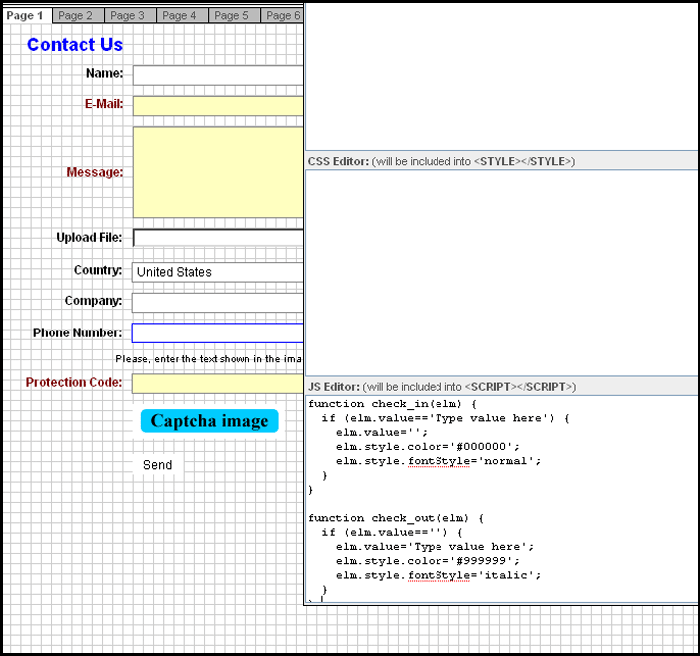Click the line "if (elm.value=='') {"

click(x=392, y=532)
